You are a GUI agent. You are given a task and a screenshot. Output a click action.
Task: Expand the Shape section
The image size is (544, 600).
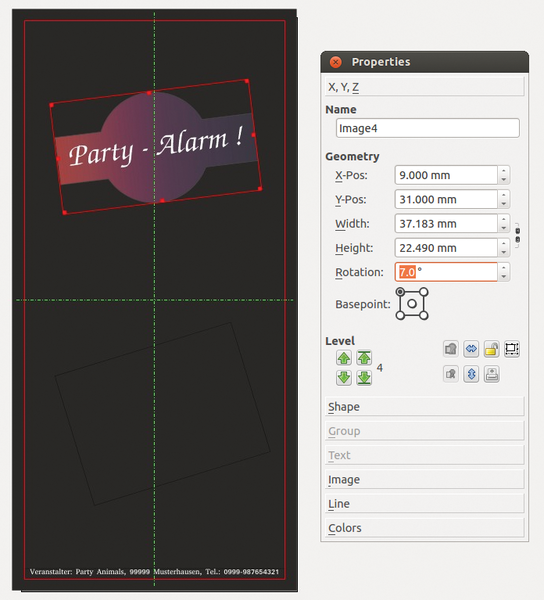pos(424,406)
